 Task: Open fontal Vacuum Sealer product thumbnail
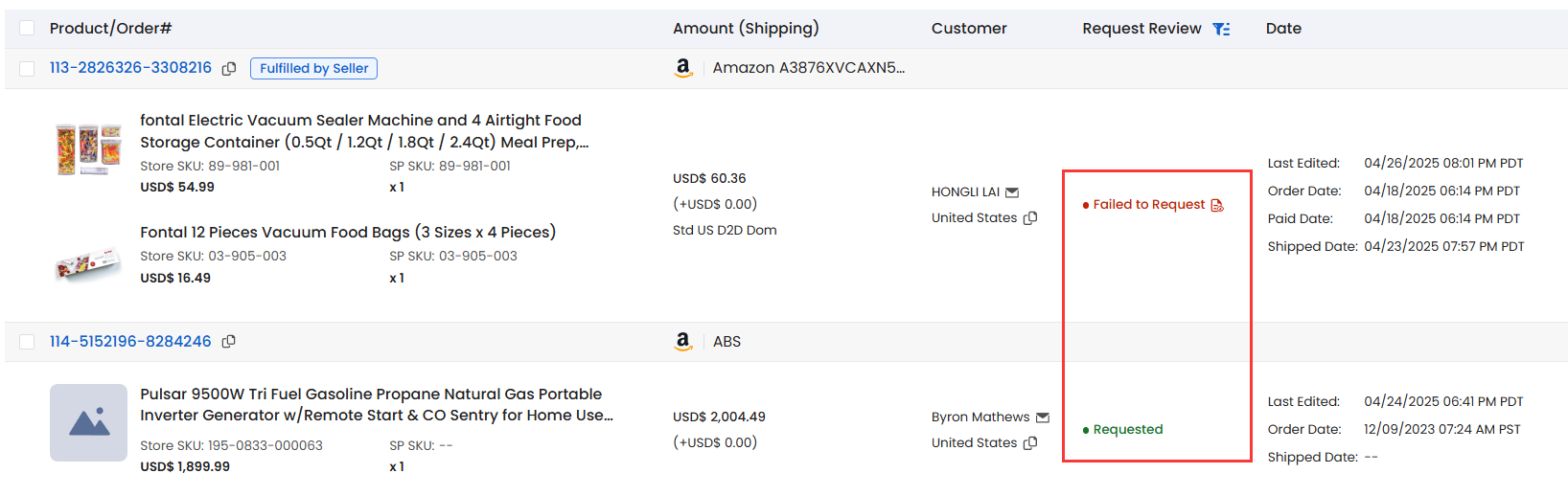click(x=88, y=149)
